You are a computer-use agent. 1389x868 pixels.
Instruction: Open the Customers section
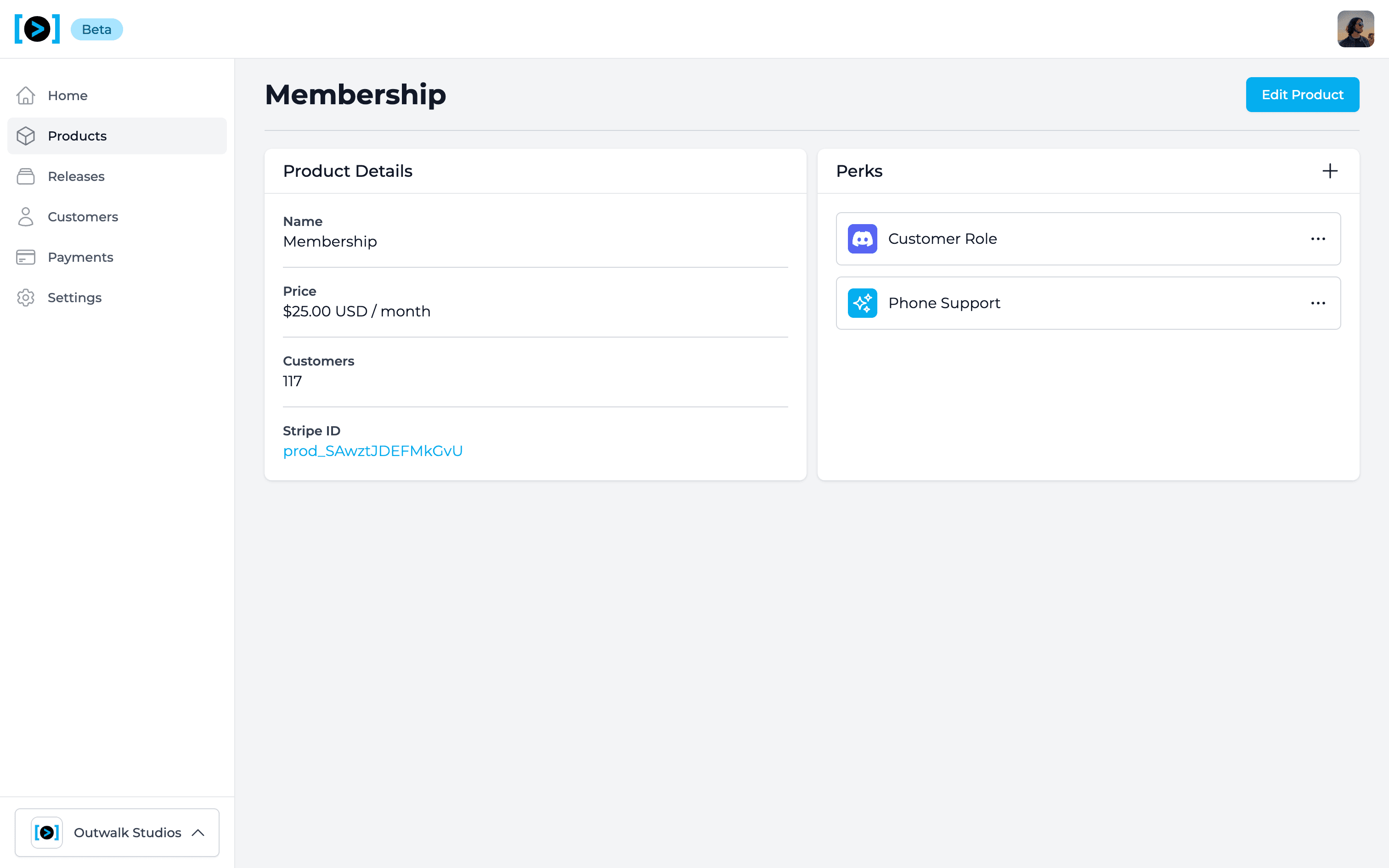[x=83, y=217]
